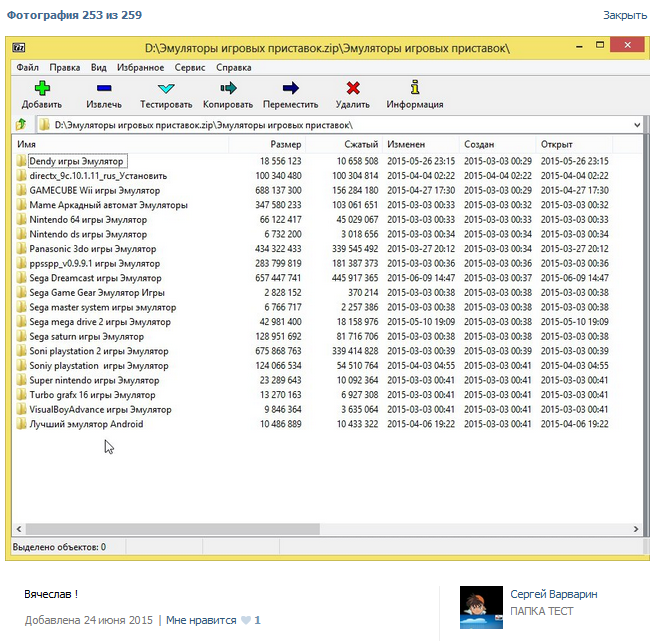Select folder icon of Лучший эмулятор Android
Image resolution: width=665 pixels, height=641 pixels.
pyautogui.click(x=21, y=424)
